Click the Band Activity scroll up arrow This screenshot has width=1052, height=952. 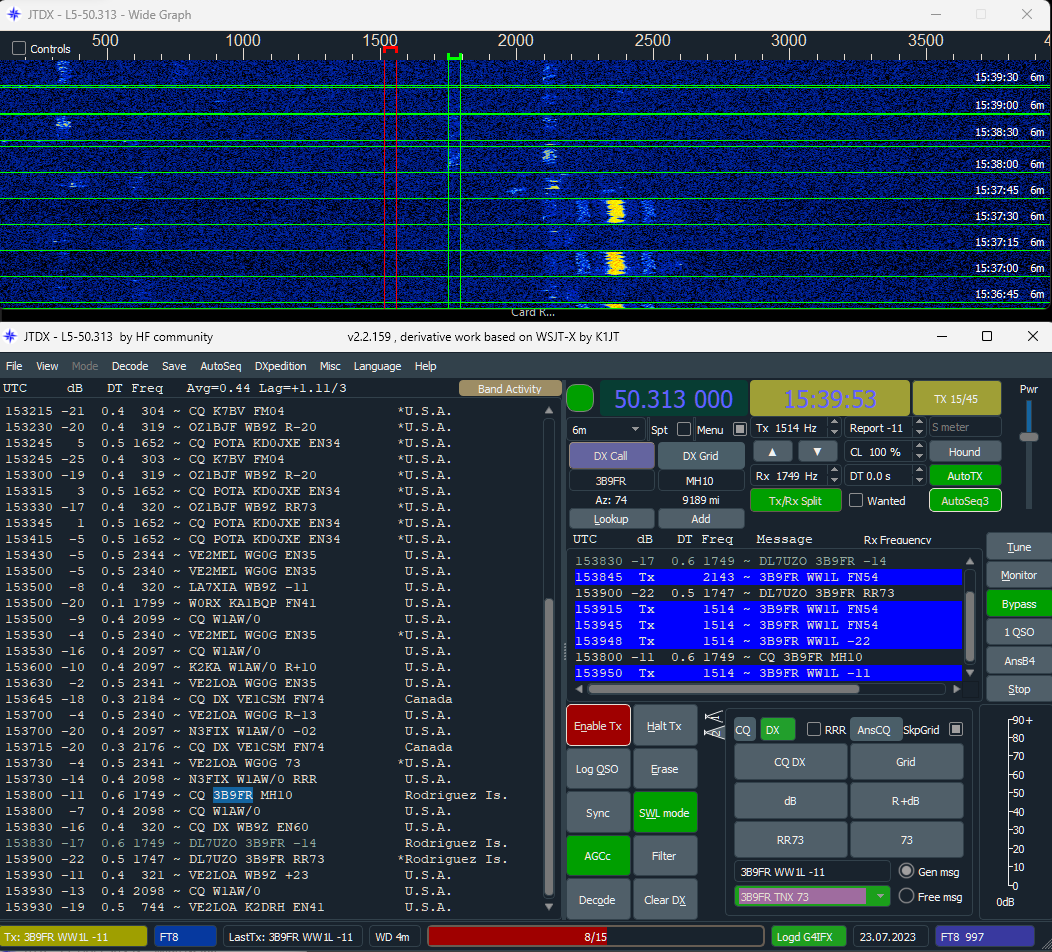tap(549, 411)
